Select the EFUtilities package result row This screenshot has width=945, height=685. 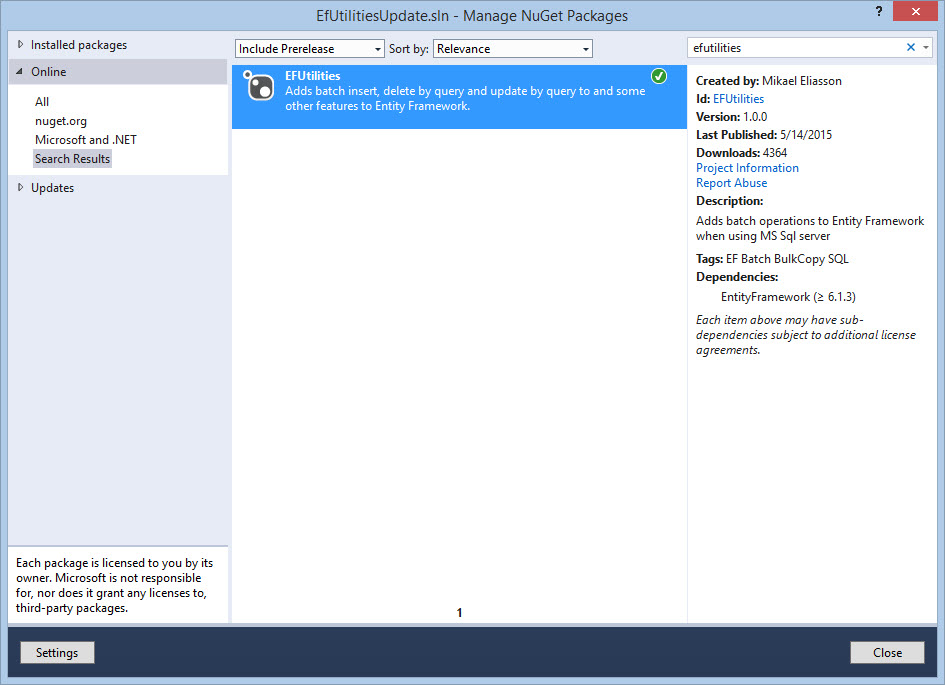point(459,97)
